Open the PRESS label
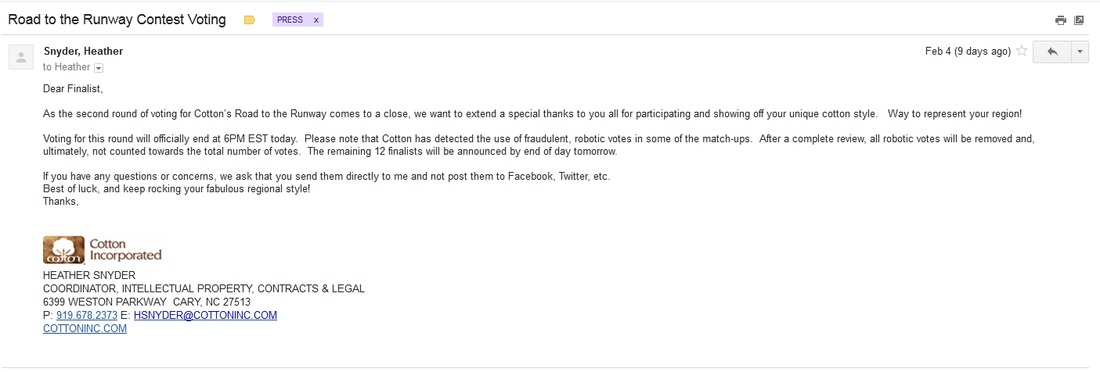Viewport: 1100px width, 372px height. point(290,20)
